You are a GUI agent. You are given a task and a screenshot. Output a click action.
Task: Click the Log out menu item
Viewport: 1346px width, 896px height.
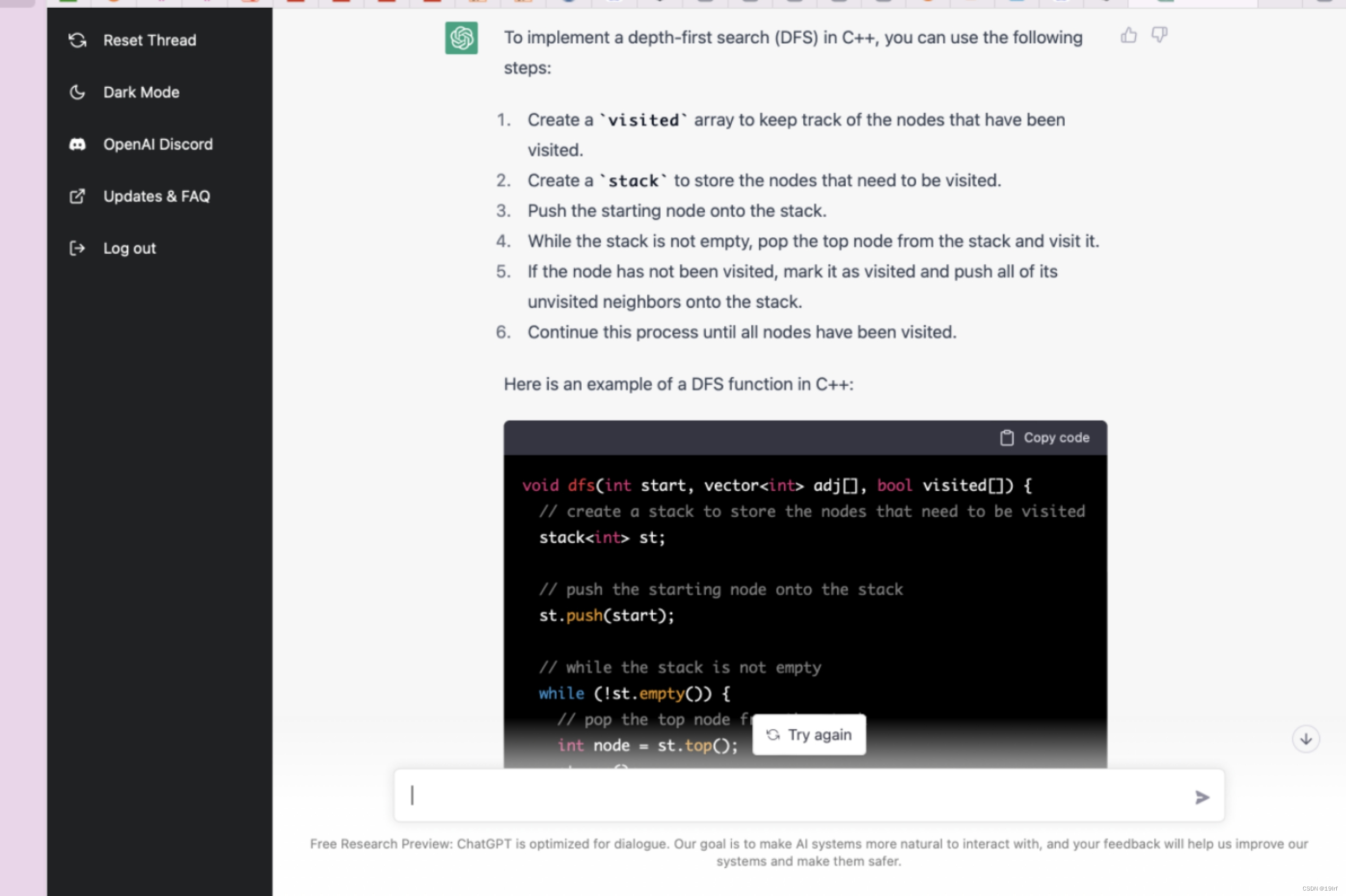click(x=131, y=247)
